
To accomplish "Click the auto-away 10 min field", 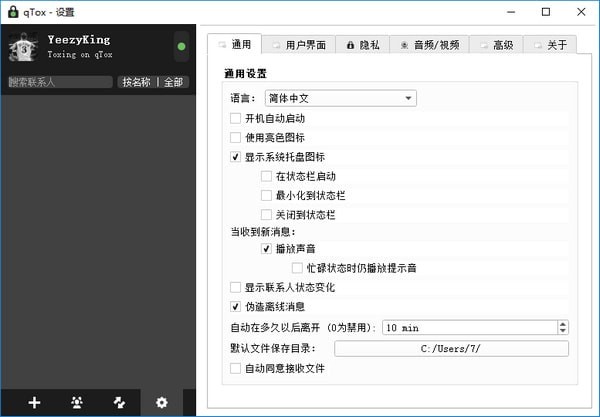I will (470, 327).
